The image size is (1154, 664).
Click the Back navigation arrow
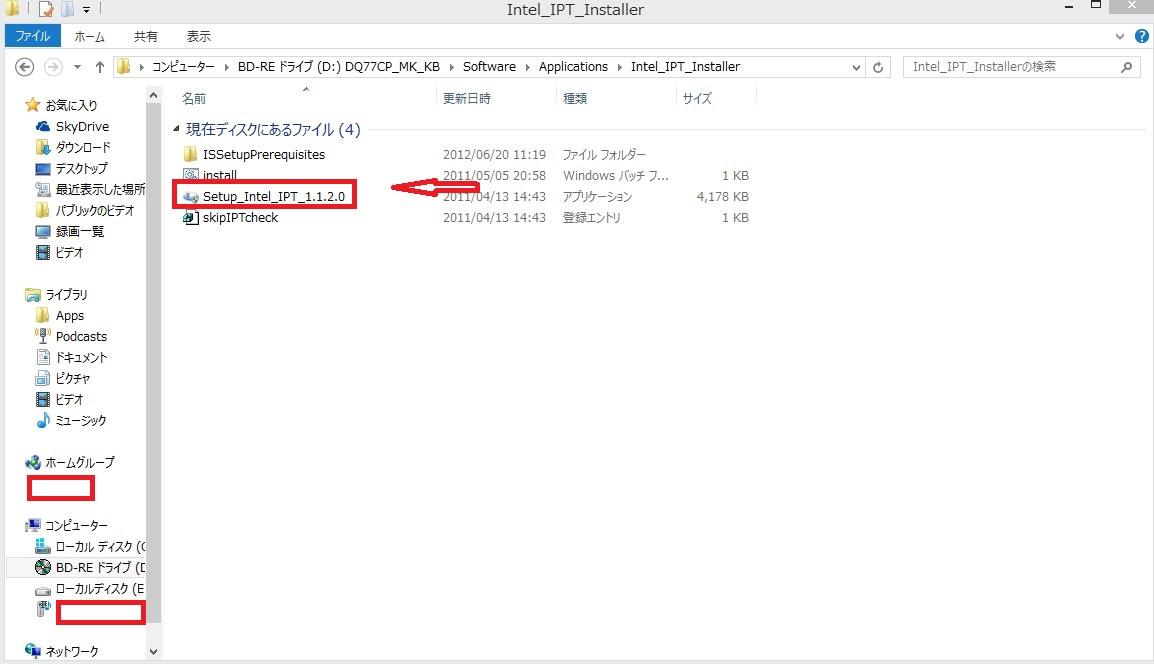coord(24,67)
